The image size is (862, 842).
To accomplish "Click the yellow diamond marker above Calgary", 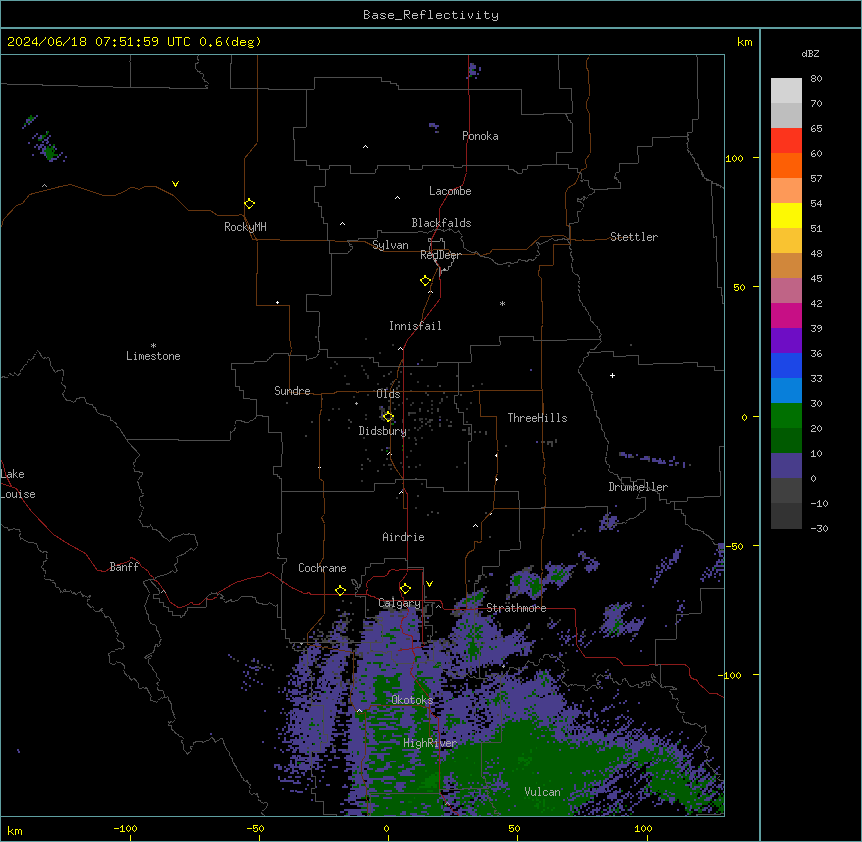I will coord(405,589).
